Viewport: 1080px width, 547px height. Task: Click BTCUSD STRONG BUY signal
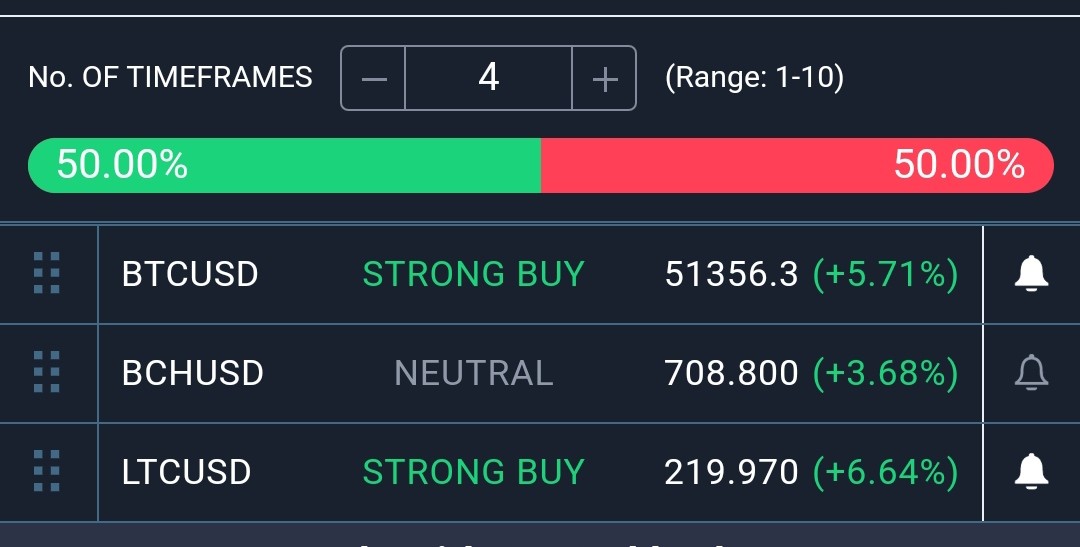474,274
